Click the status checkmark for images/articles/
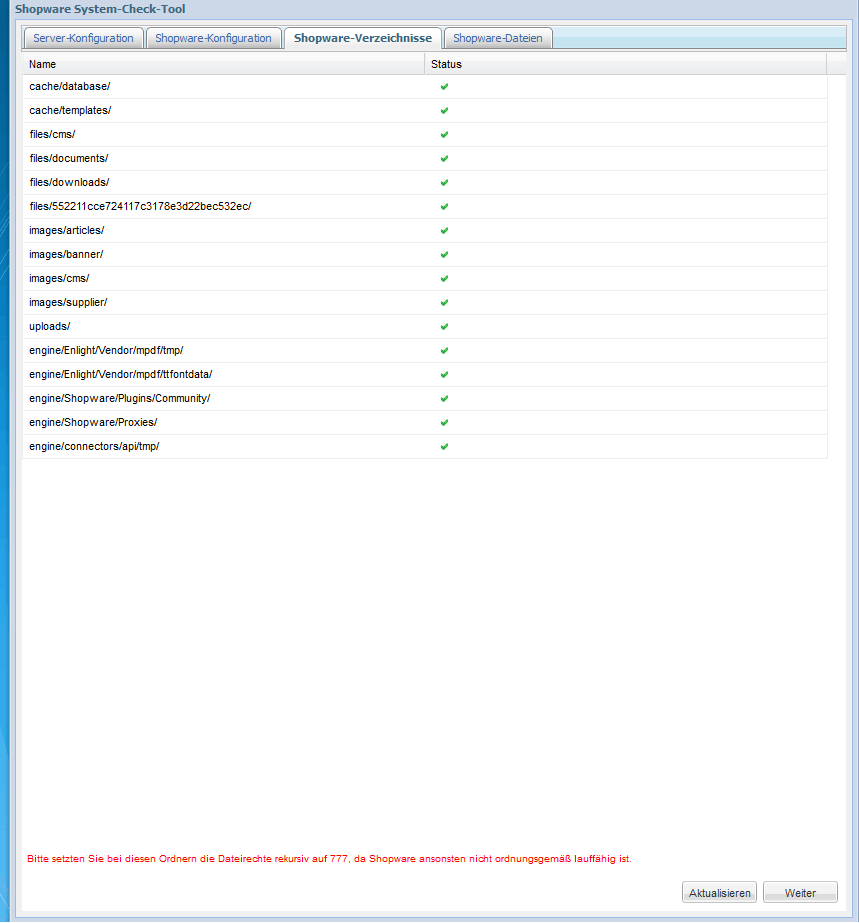Viewport: 859px width, 923px height. (445, 231)
